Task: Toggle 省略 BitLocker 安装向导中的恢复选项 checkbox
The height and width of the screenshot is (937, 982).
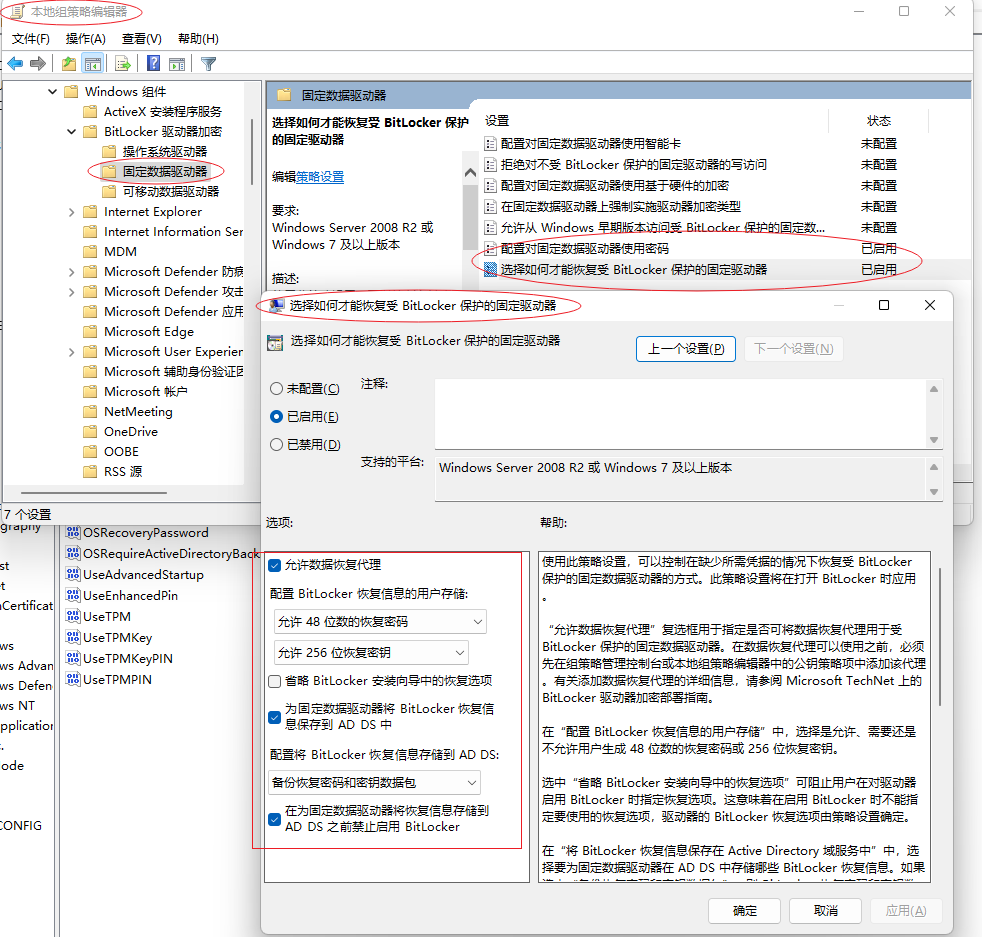Action: [274, 681]
